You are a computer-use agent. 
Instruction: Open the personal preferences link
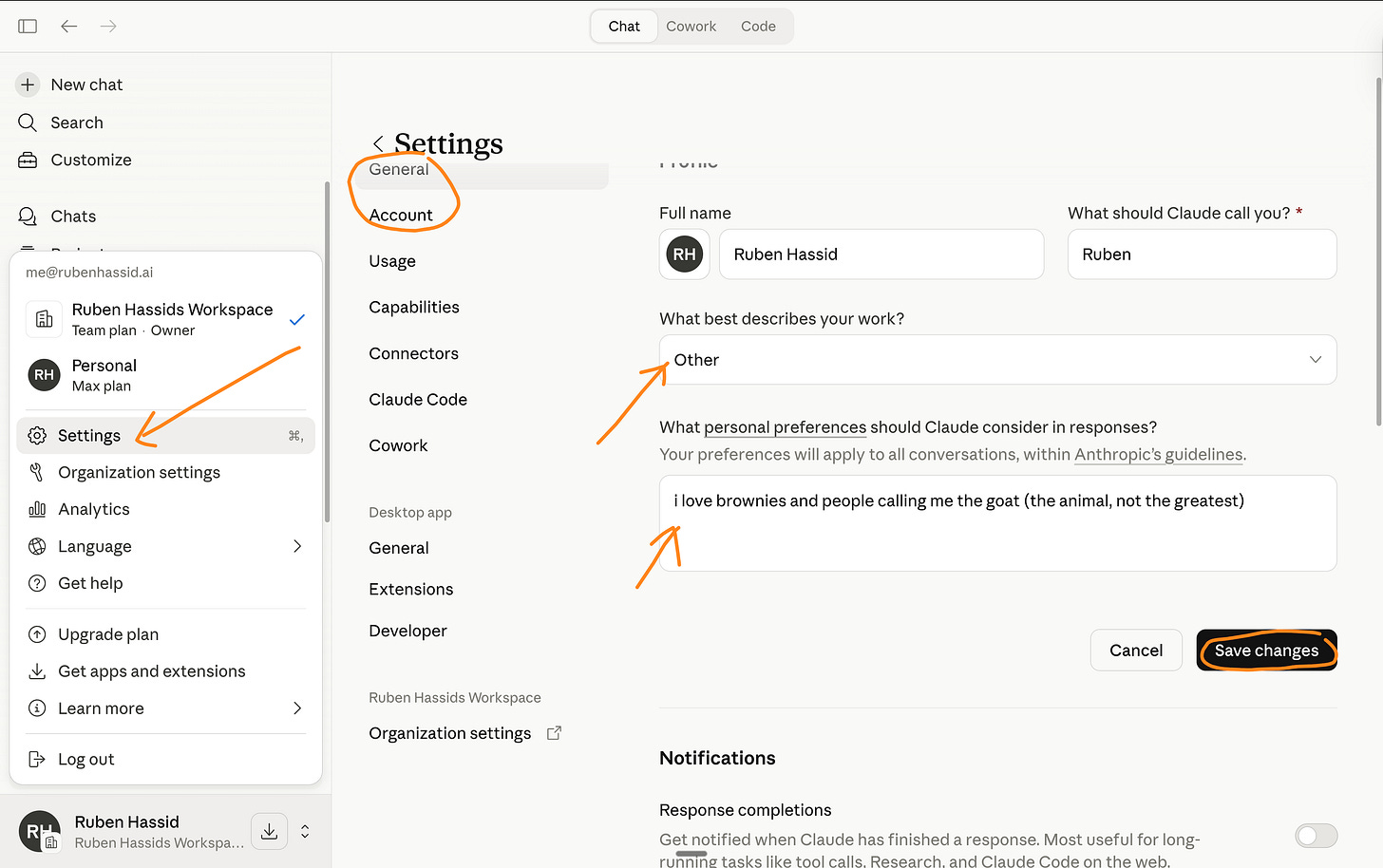coord(785,427)
